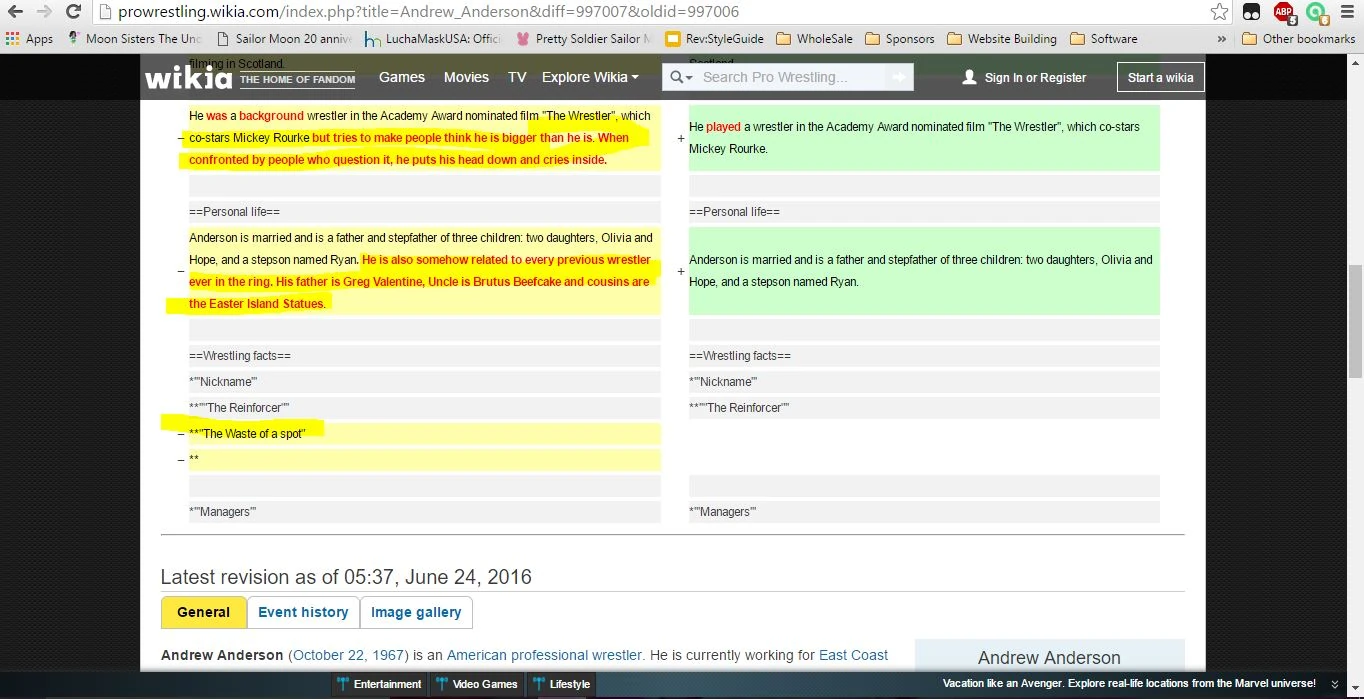Image resolution: width=1364 pixels, height=699 pixels.
Task: Submit search with the arrow button
Action: pyautogui.click(x=899, y=77)
